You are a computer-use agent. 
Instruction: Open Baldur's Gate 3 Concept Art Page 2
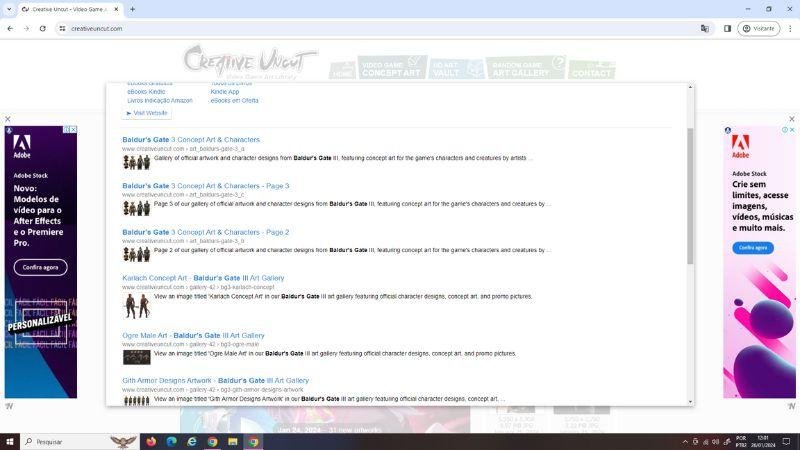tap(206, 232)
